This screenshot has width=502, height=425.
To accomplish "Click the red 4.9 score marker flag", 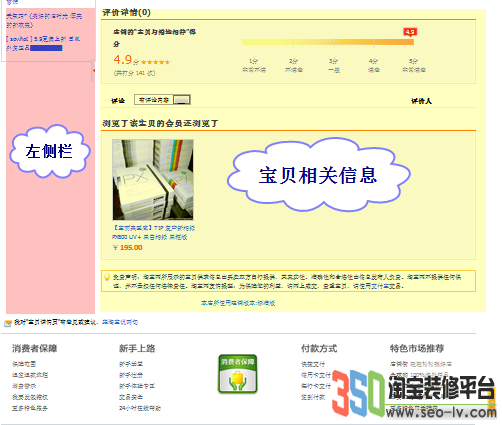I will pyautogui.click(x=410, y=32).
